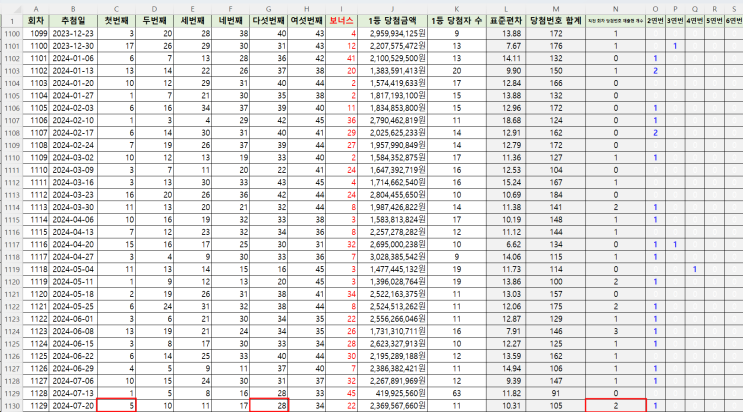Screen dimensions: 743x412
Task: Click the date cell 2024-06-08
Action: coord(73,331)
